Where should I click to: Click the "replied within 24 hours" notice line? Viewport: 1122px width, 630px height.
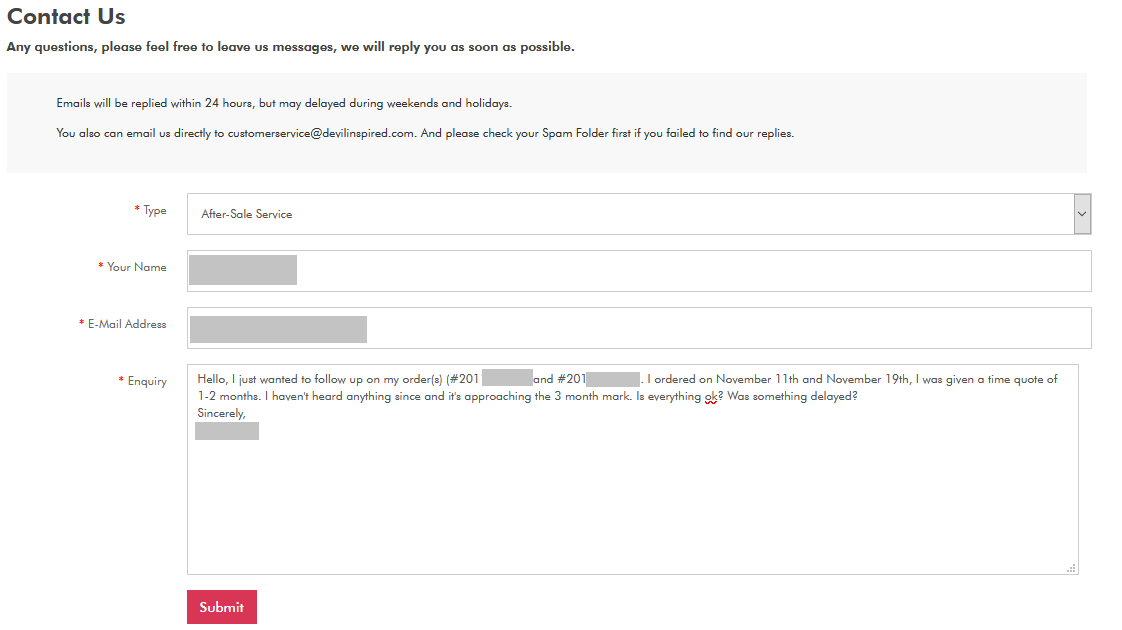[284, 103]
